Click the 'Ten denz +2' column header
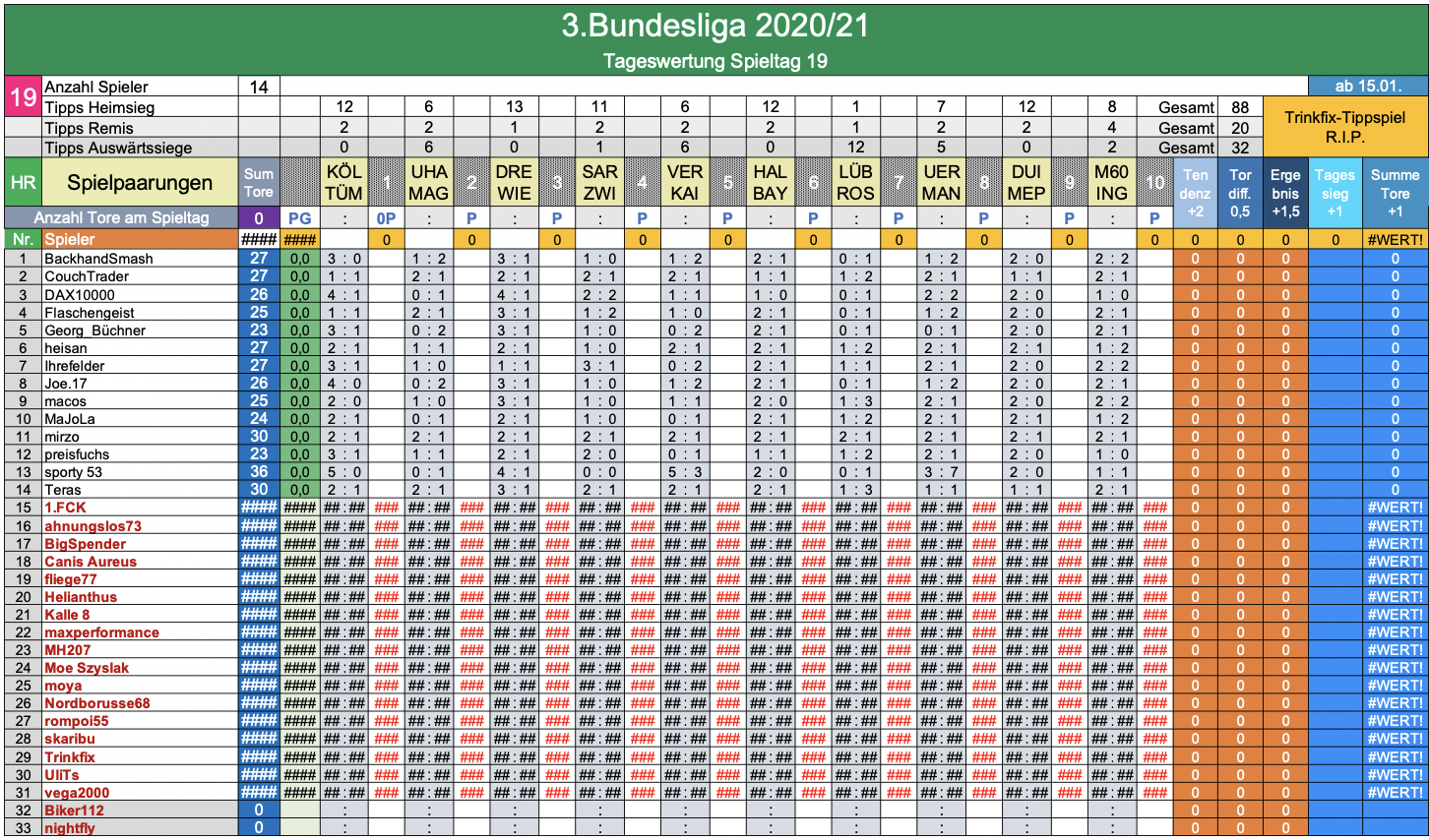Viewport: 1429px width, 840px height. [1195, 193]
